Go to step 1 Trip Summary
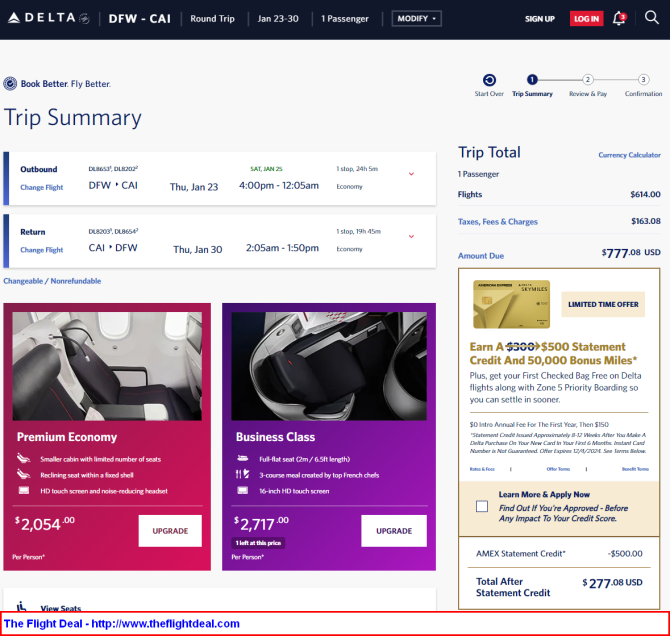 [x=532, y=80]
